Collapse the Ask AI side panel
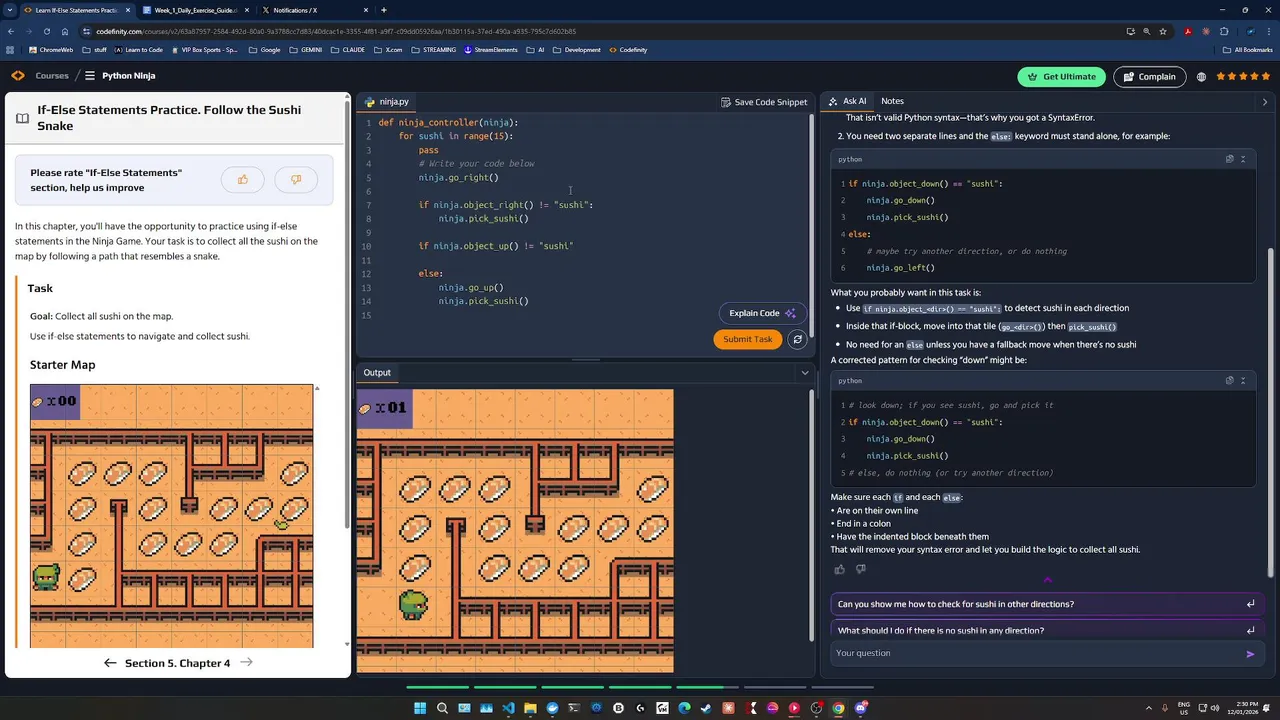 pyautogui.click(x=1264, y=102)
